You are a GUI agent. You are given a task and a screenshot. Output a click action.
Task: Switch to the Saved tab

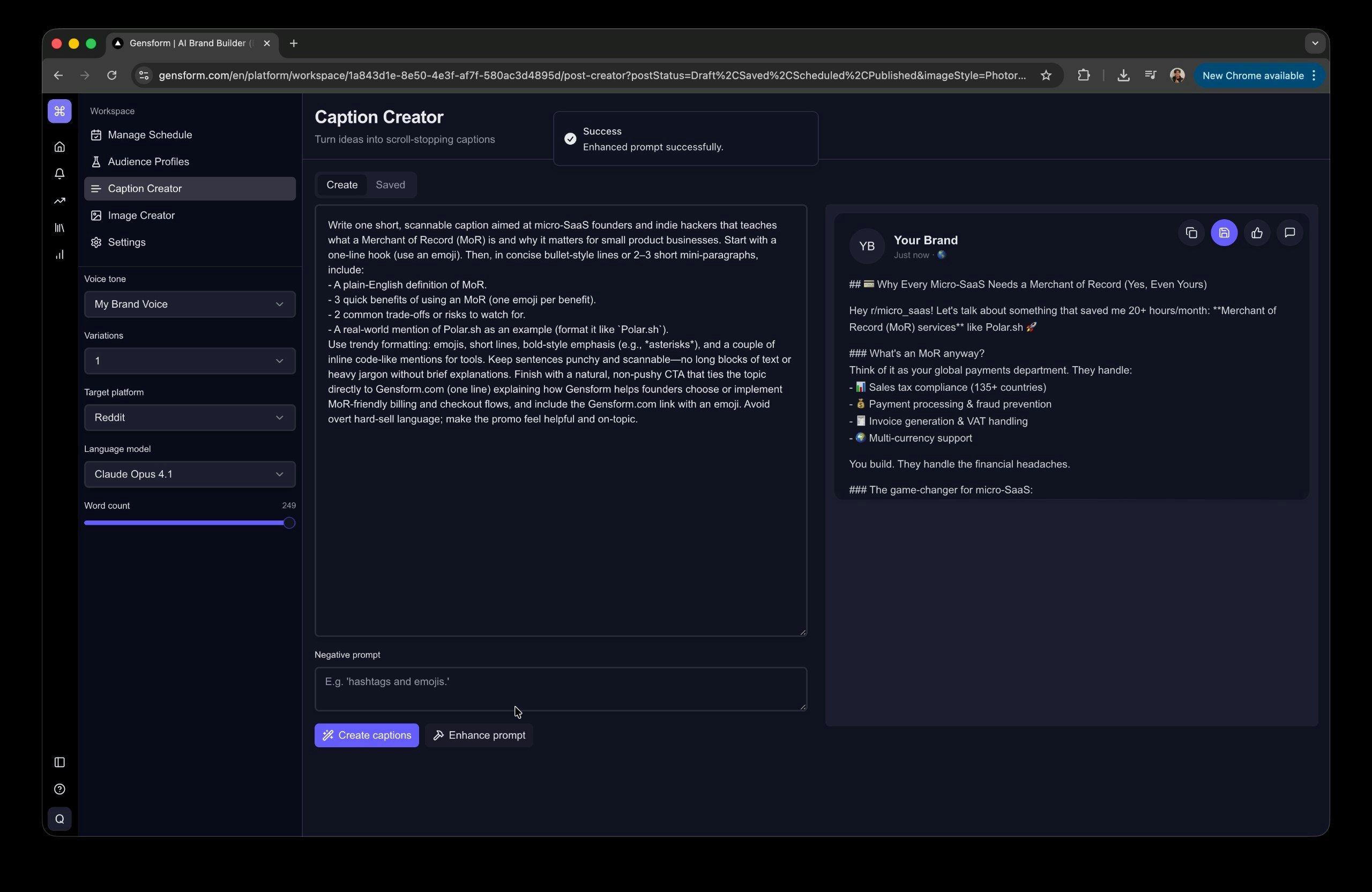click(x=390, y=184)
